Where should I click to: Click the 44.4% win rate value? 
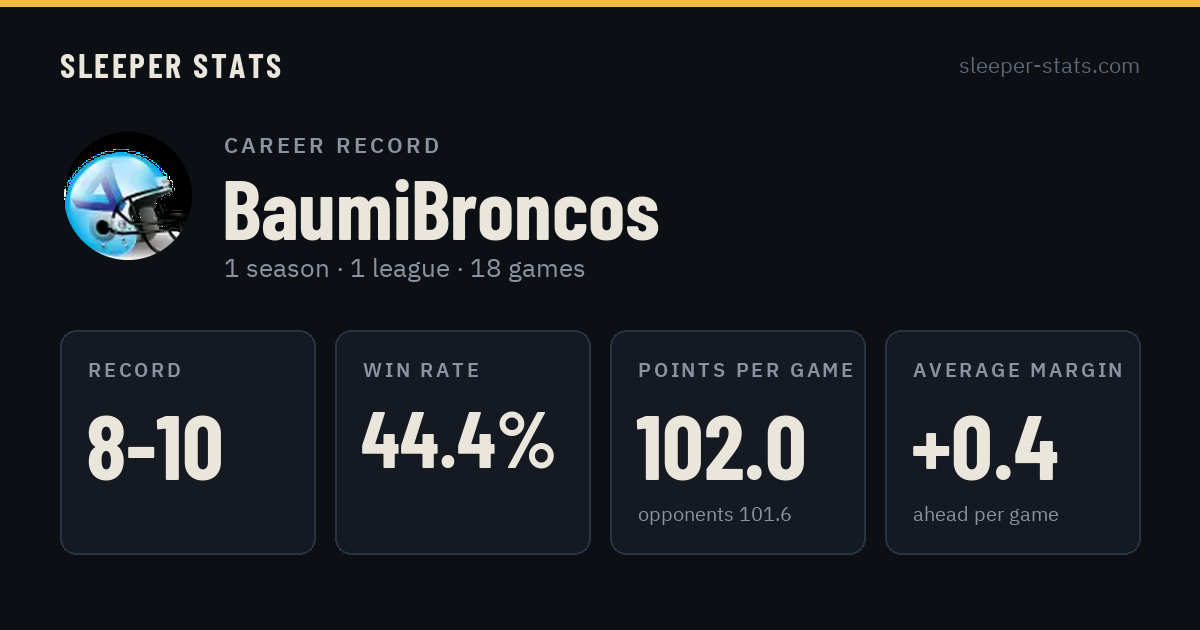tap(458, 440)
